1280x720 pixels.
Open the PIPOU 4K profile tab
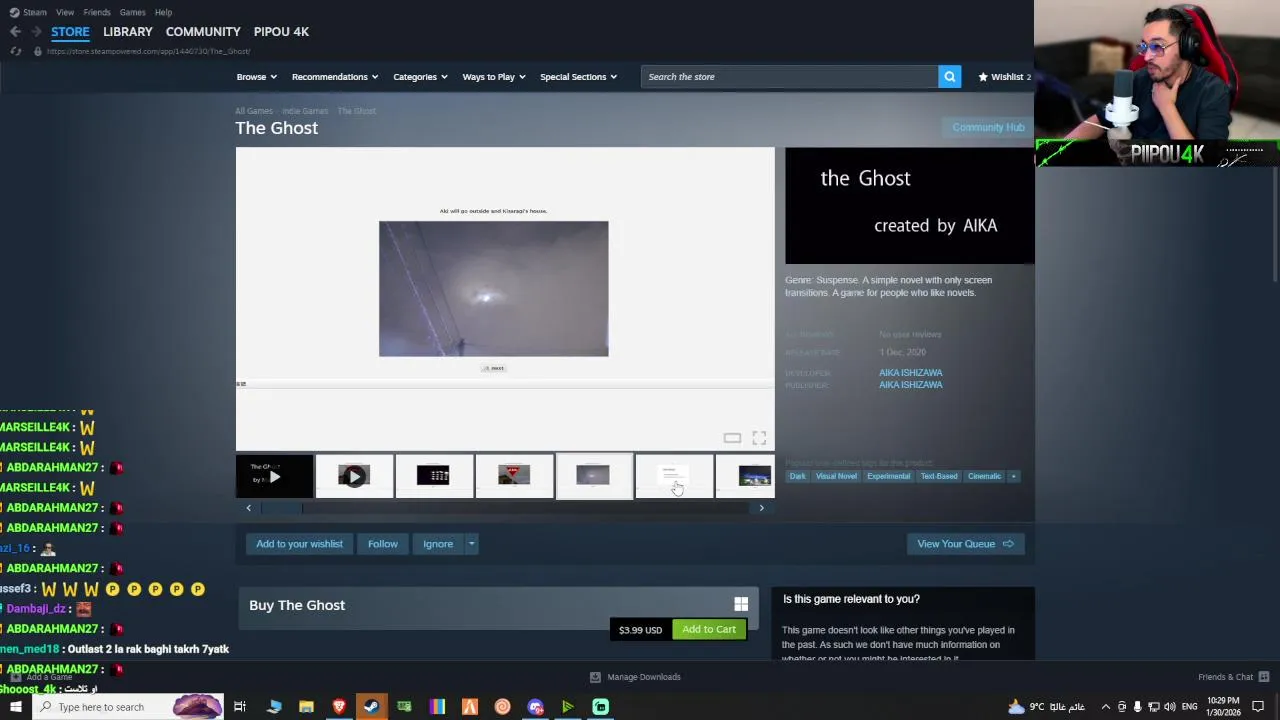click(x=281, y=32)
